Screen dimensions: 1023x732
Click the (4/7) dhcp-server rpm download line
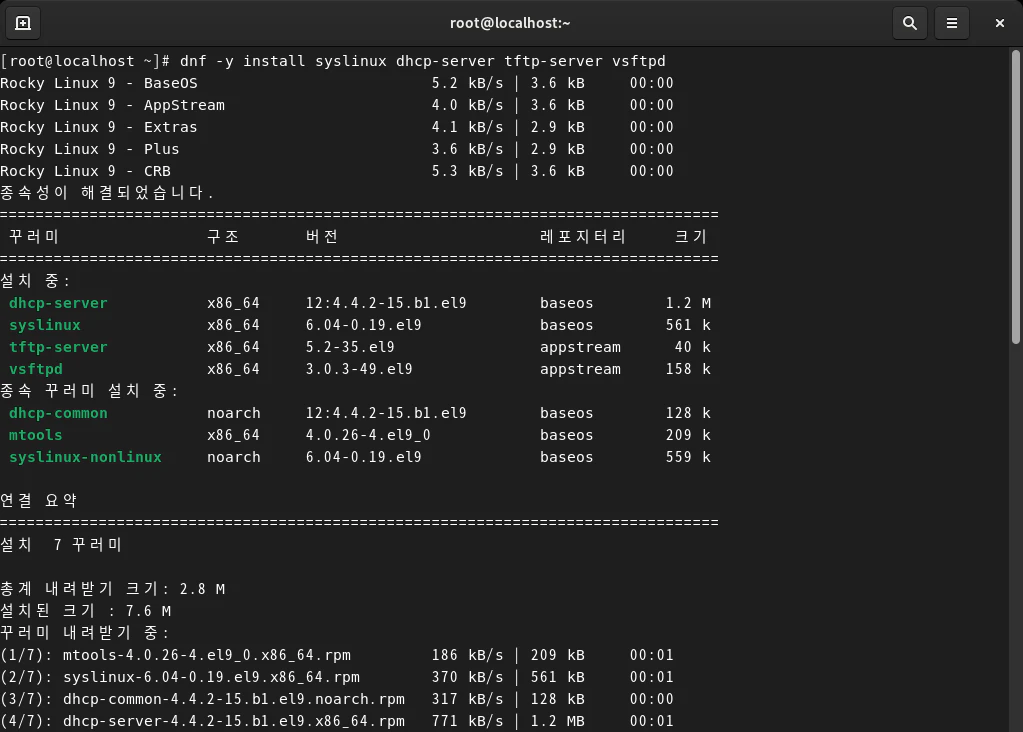coord(337,722)
